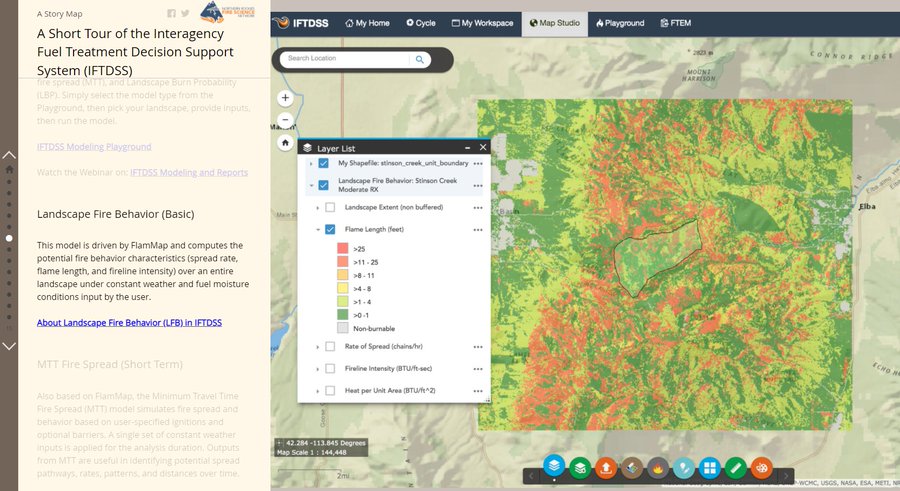Collapse the Flame Length legend arrow
This screenshot has width=900, height=491.
(x=317, y=230)
